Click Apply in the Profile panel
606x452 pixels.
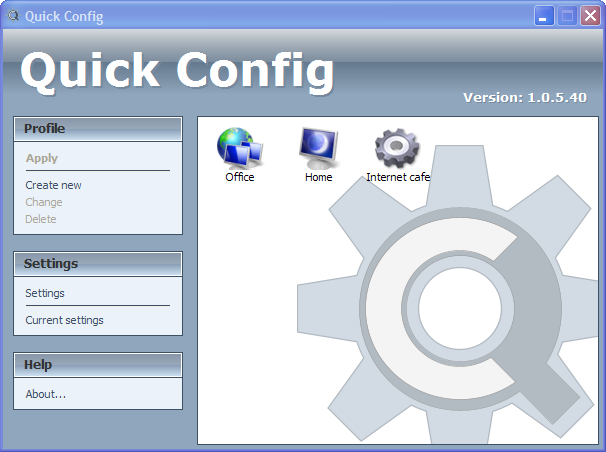pos(42,158)
